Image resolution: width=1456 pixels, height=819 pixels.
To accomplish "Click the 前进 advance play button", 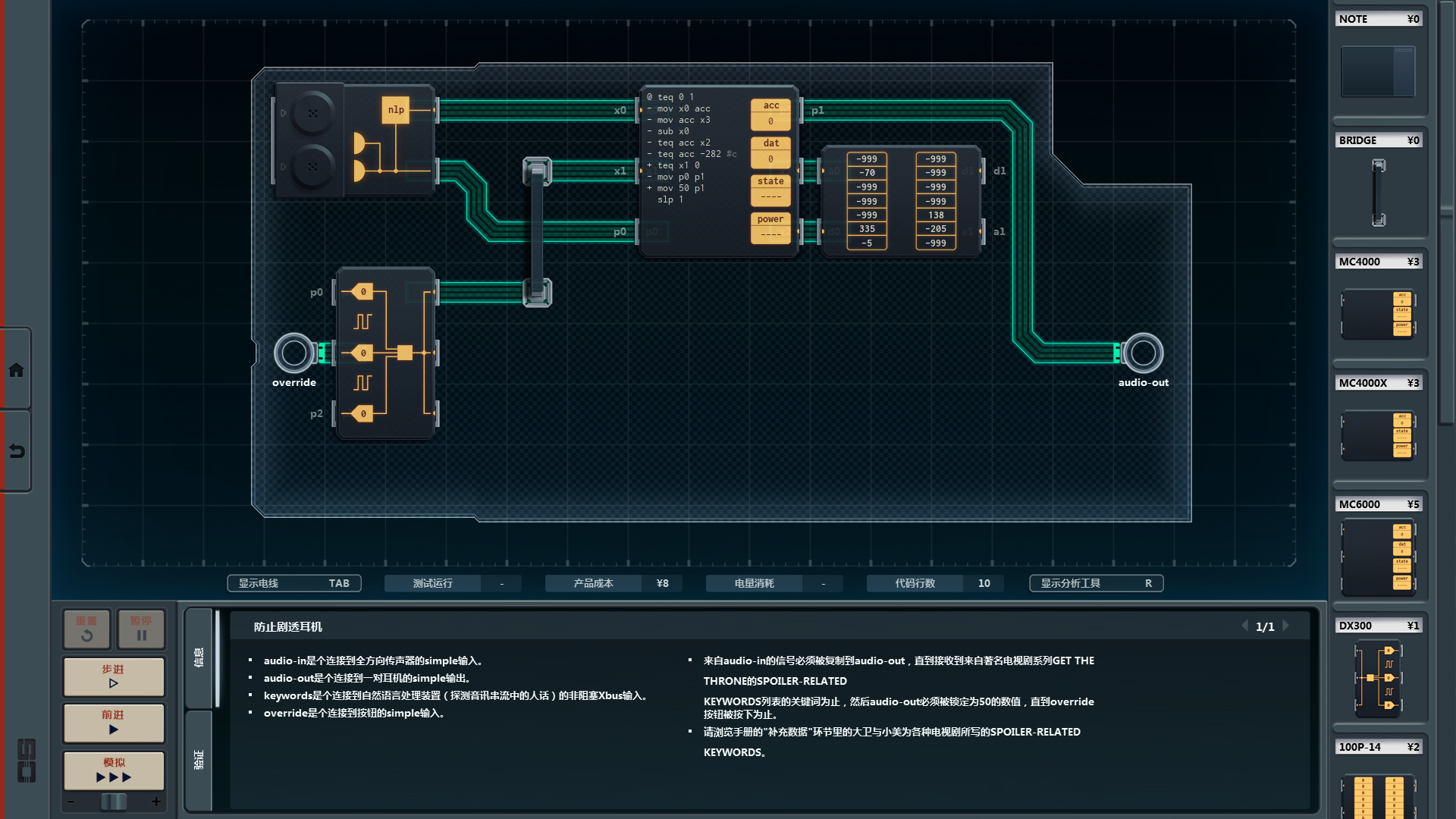I will click(114, 722).
